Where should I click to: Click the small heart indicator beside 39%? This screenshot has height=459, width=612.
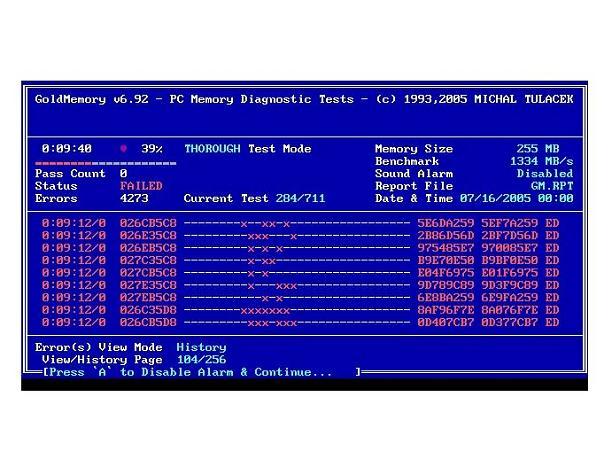click(123, 149)
